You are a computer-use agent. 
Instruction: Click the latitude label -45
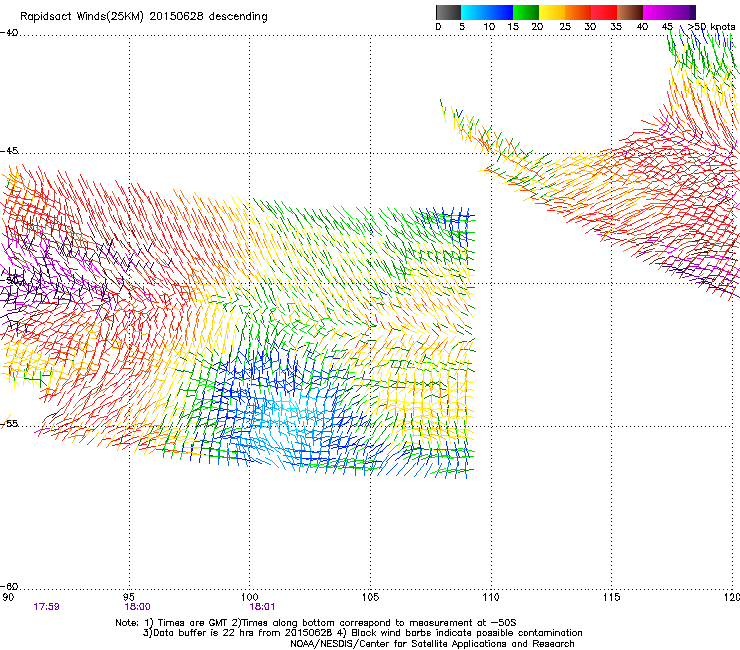9,151
